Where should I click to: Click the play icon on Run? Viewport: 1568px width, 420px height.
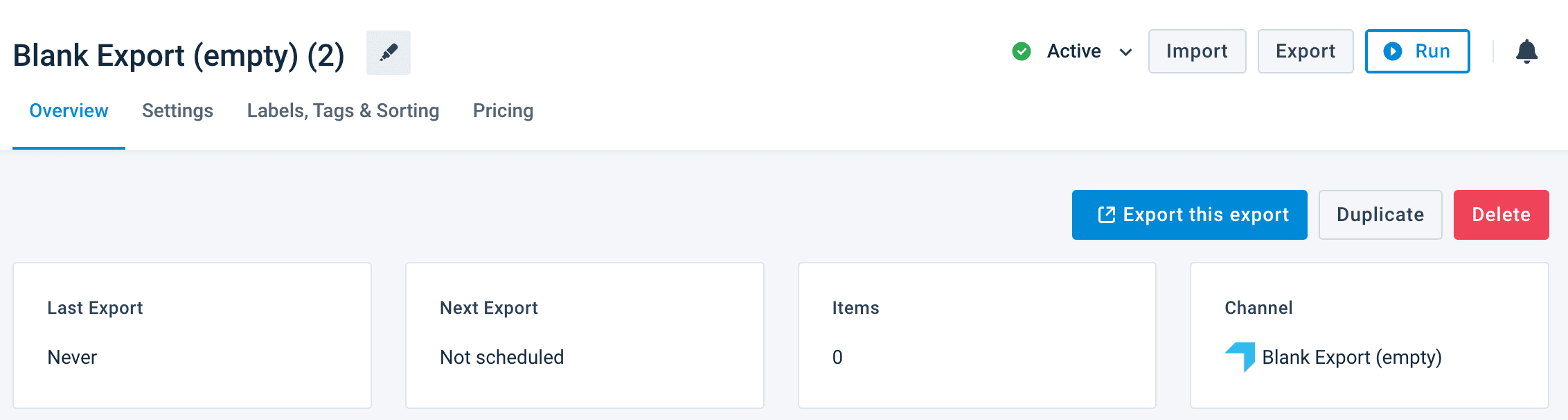coord(1393,51)
